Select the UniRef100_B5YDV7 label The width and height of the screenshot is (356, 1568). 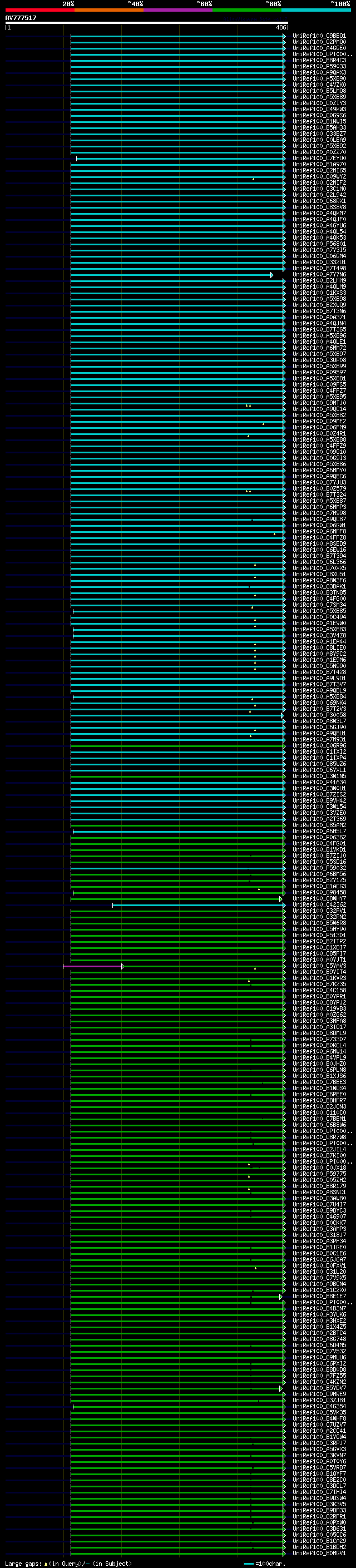click(319, 1388)
